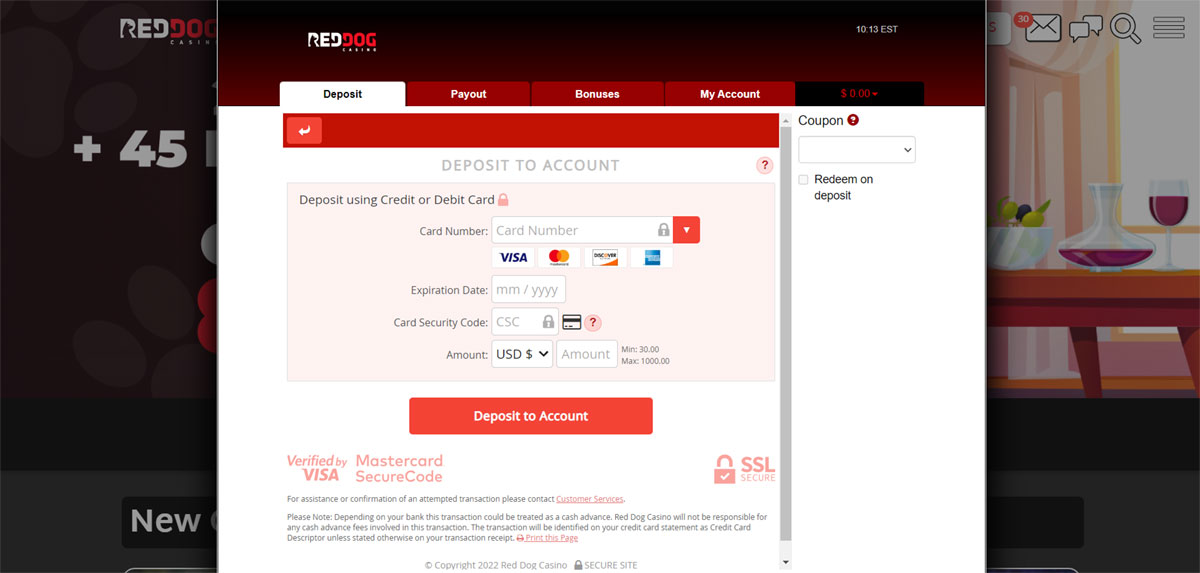Click the Coupon help question mark icon
This screenshot has width=1200, height=573.
[x=853, y=120]
